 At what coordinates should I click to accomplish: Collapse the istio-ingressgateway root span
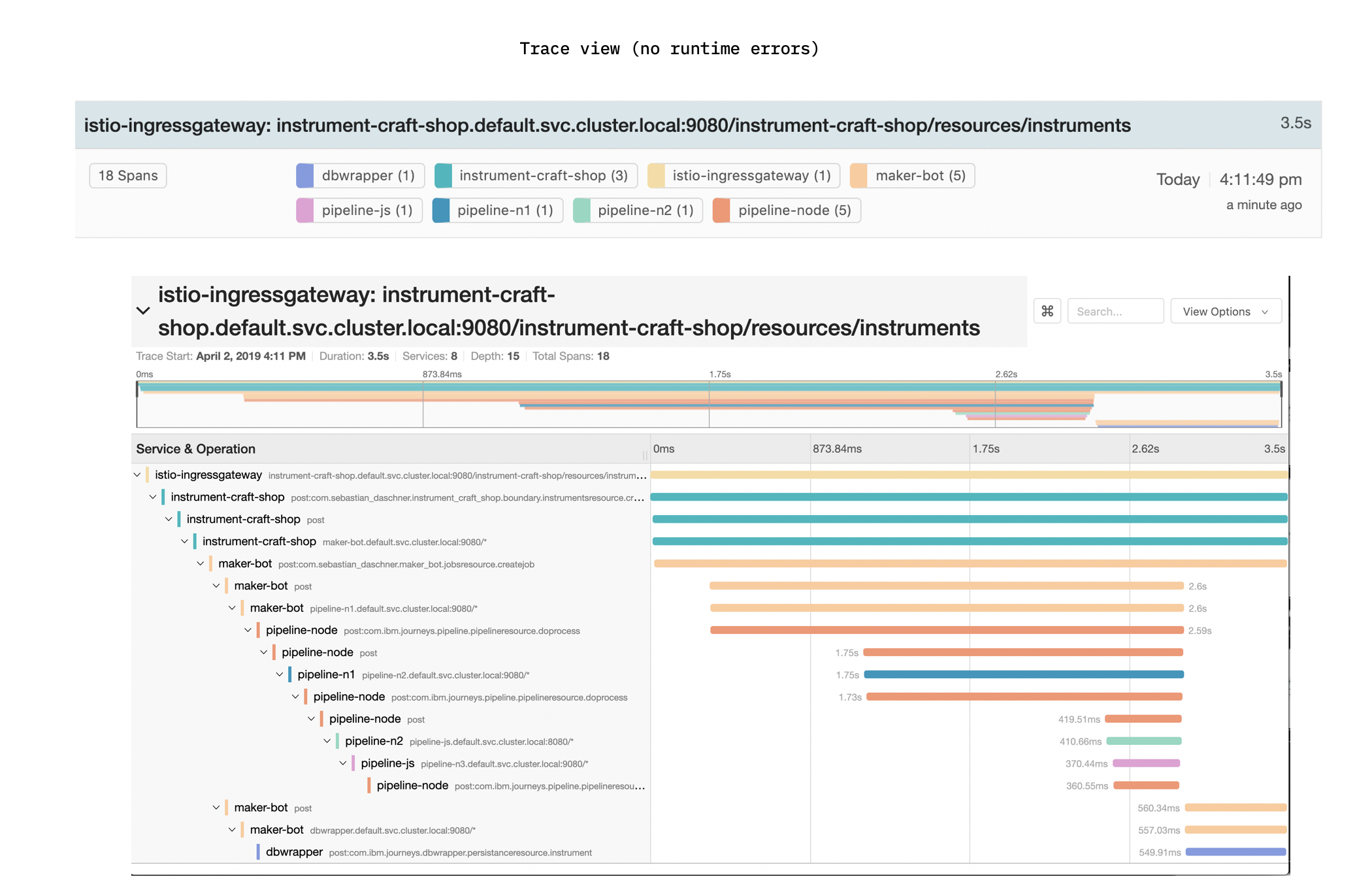(x=137, y=475)
